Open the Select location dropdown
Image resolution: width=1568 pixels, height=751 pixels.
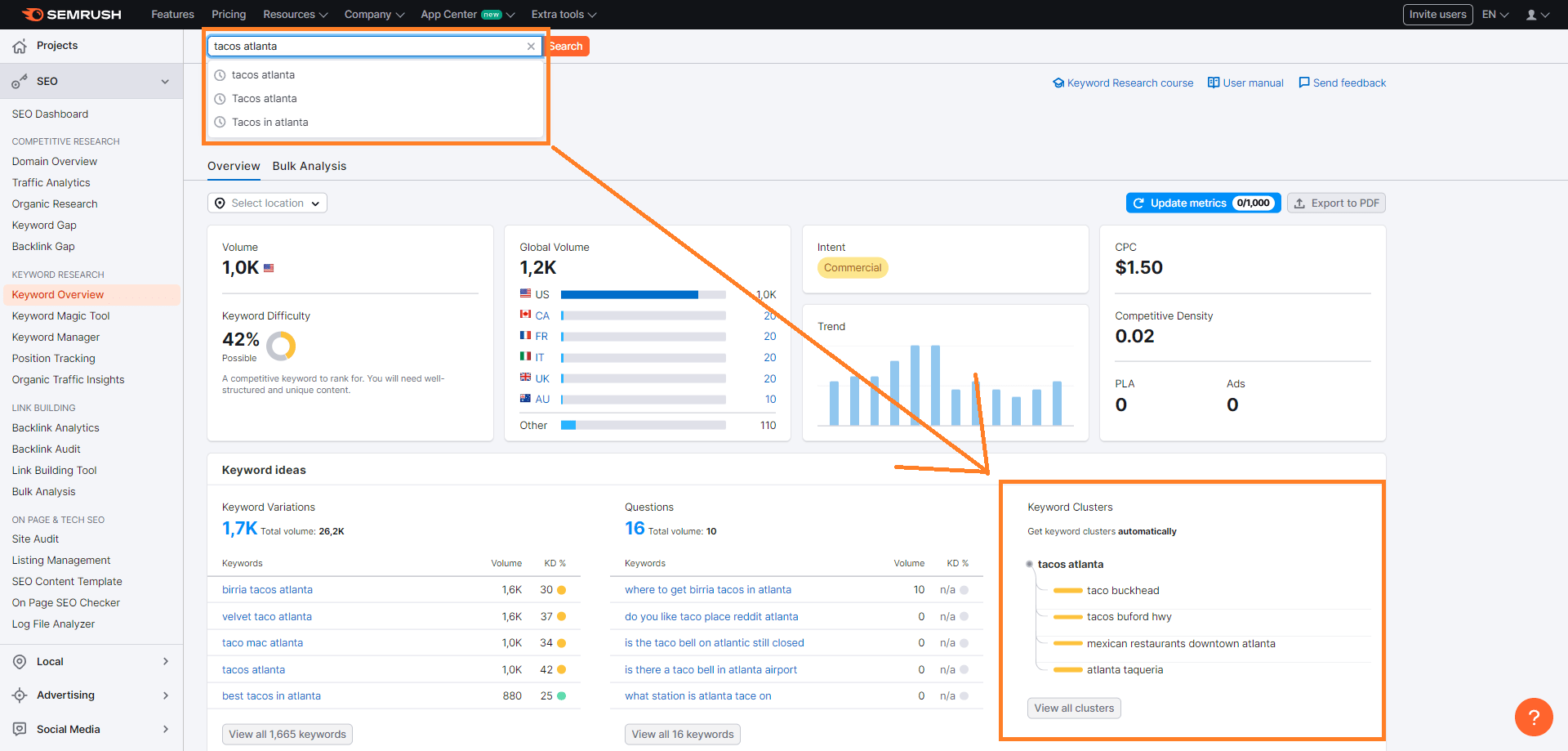coord(267,203)
